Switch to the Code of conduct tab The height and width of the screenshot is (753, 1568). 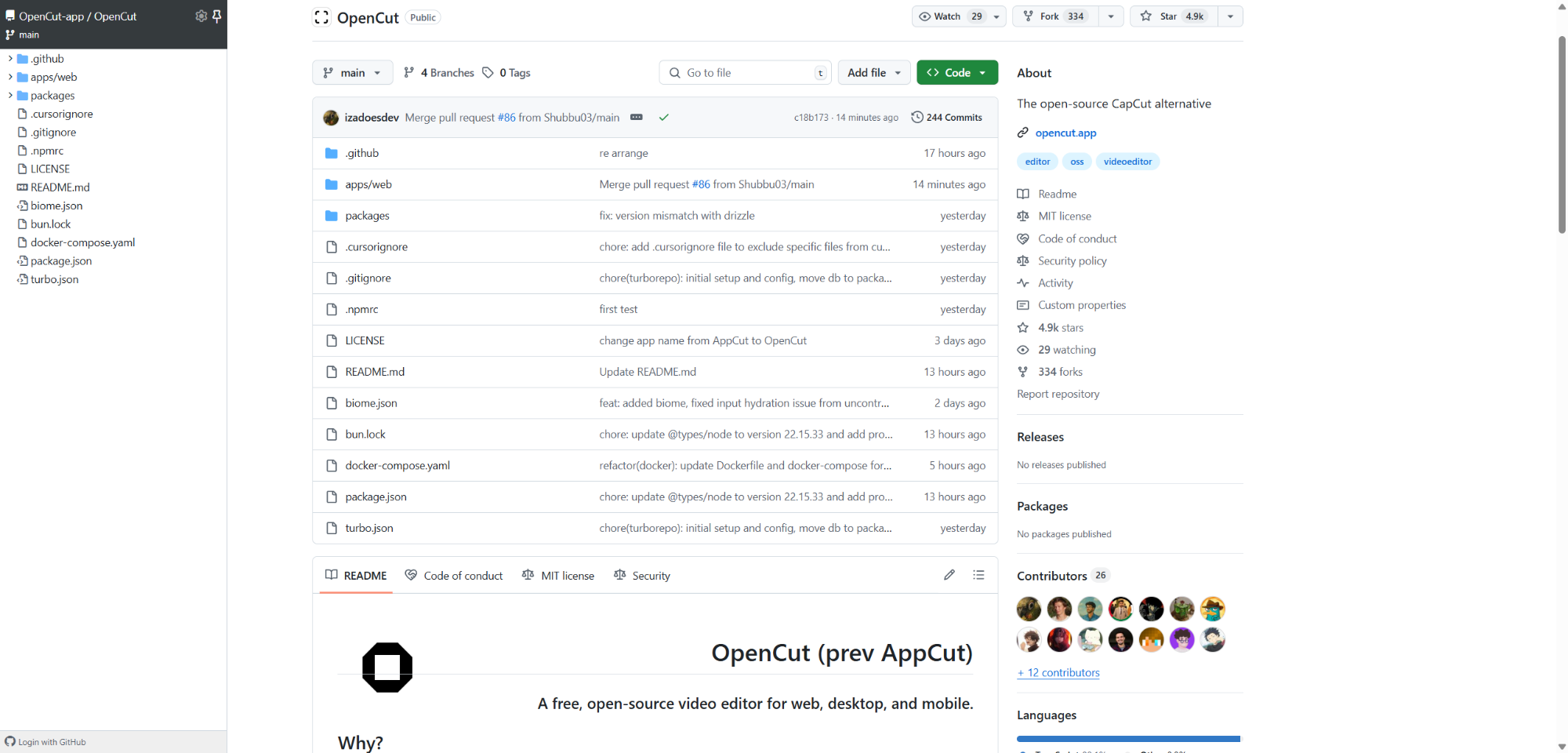click(x=454, y=576)
